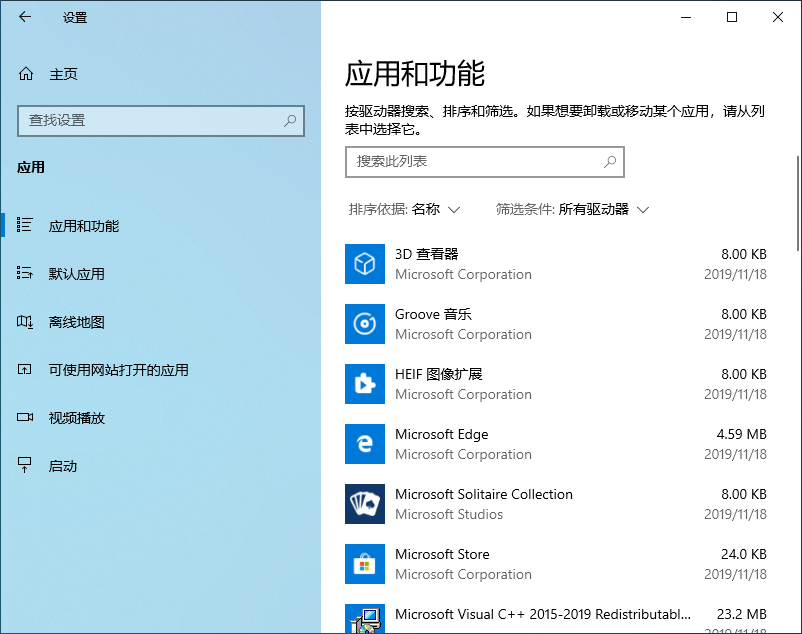Click the HEIF 图像扩展 app icon

pos(365,384)
